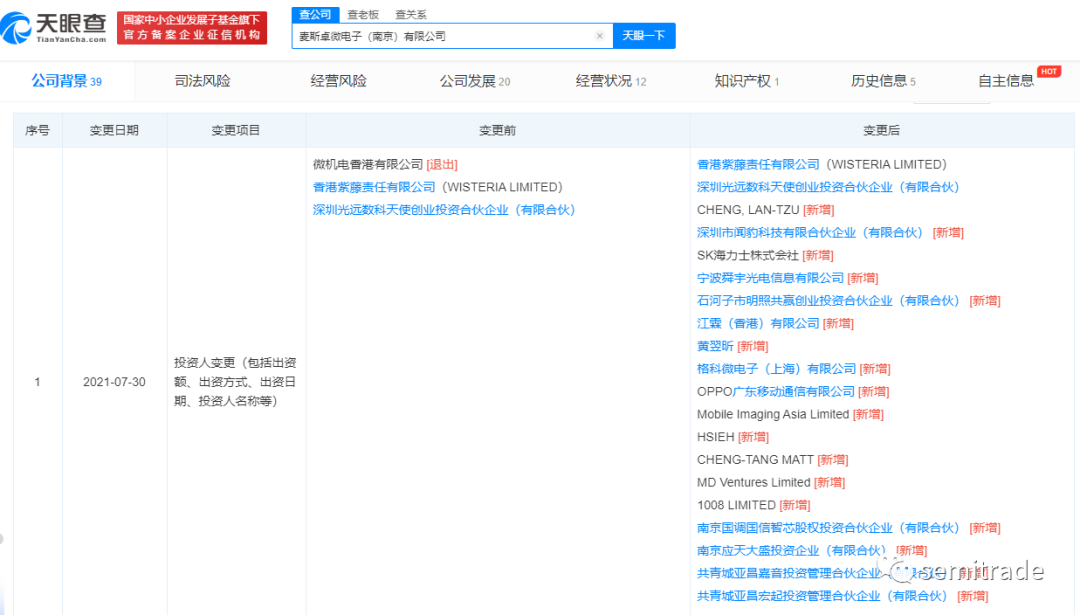Select the 查老板 search tab
Screen dimensions: 1080x615
(x=363, y=14)
